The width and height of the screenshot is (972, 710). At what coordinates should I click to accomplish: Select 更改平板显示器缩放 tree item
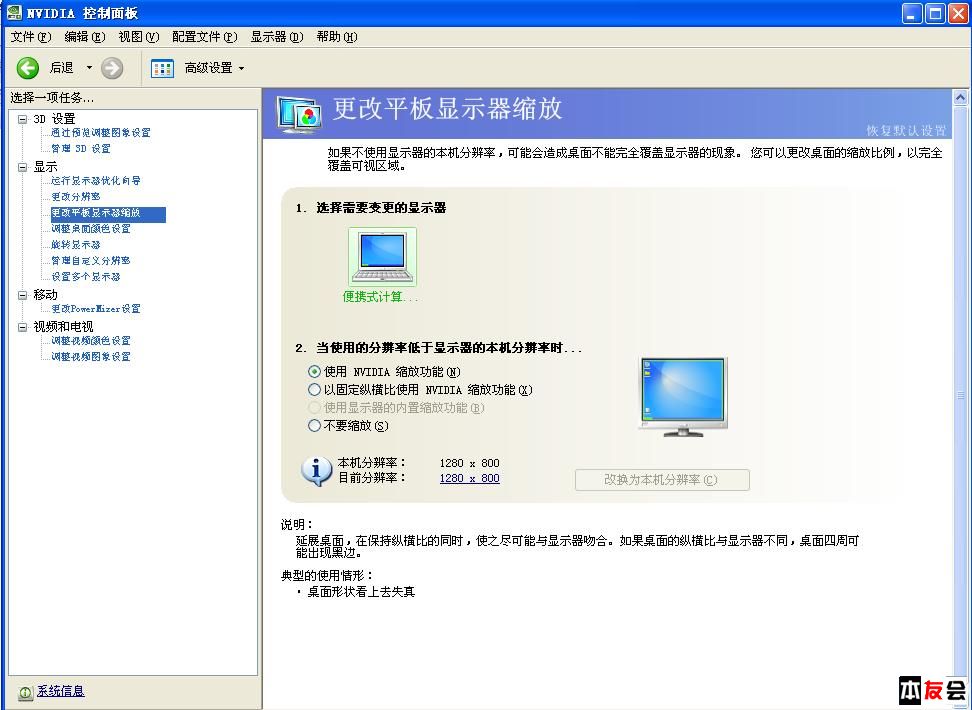tap(108, 213)
